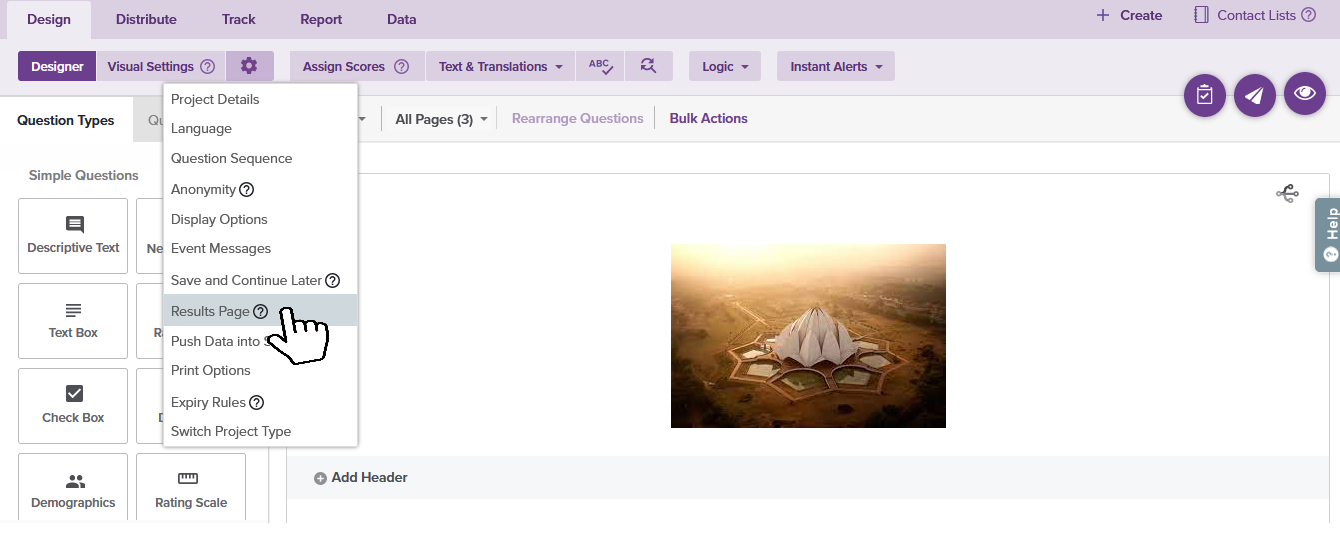Image resolution: width=1340 pixels, height=533 pixels.
Task: Click the gear settings icon
Action: [x=249, y=66]
